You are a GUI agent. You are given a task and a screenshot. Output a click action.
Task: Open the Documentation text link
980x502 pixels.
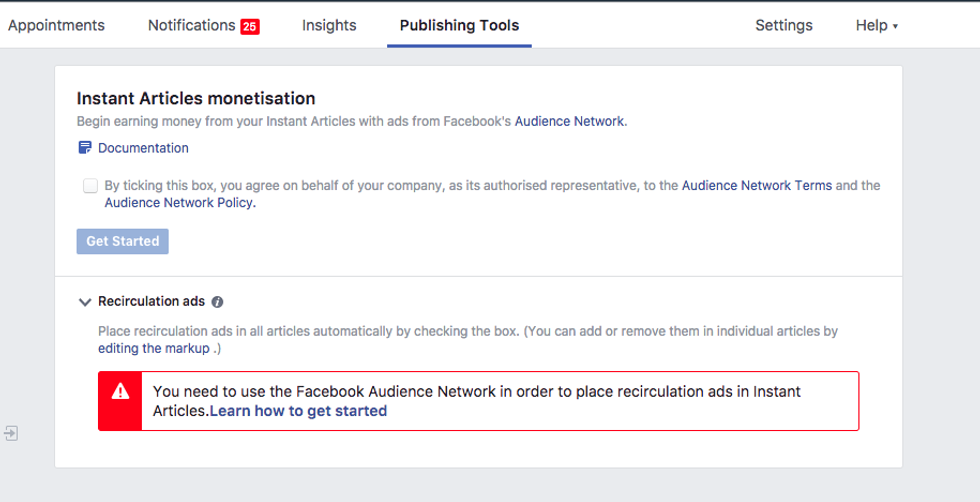[x=143, y=148]
